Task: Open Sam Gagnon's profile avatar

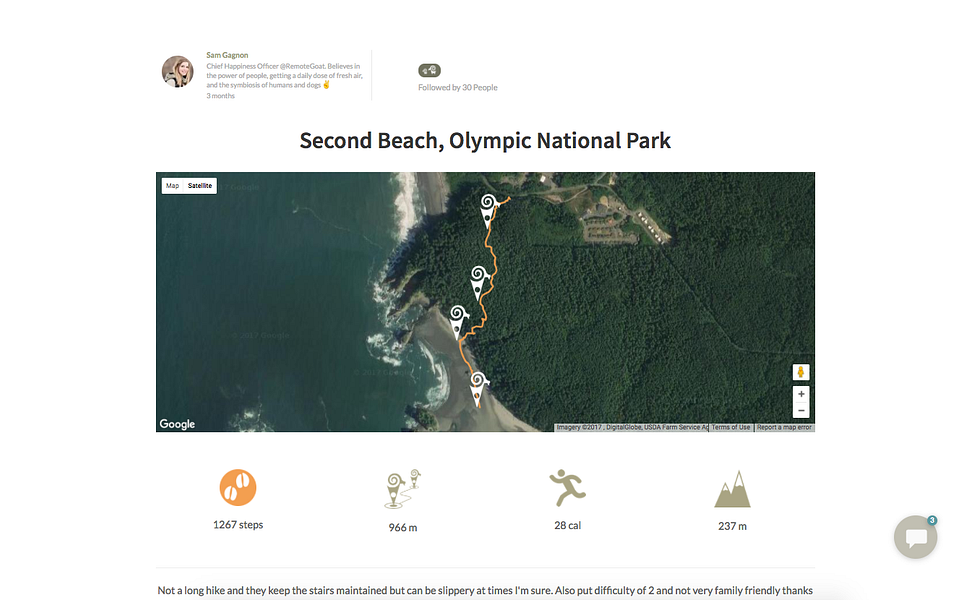Action: 177,71
